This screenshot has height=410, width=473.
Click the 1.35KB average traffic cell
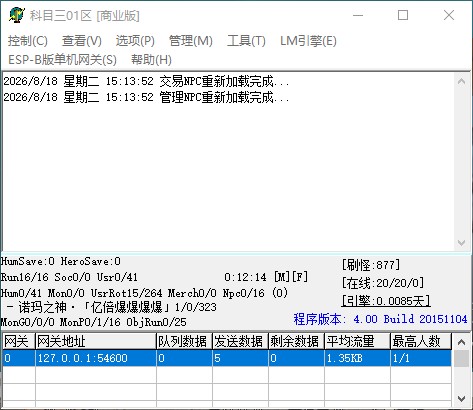[357, 358]
